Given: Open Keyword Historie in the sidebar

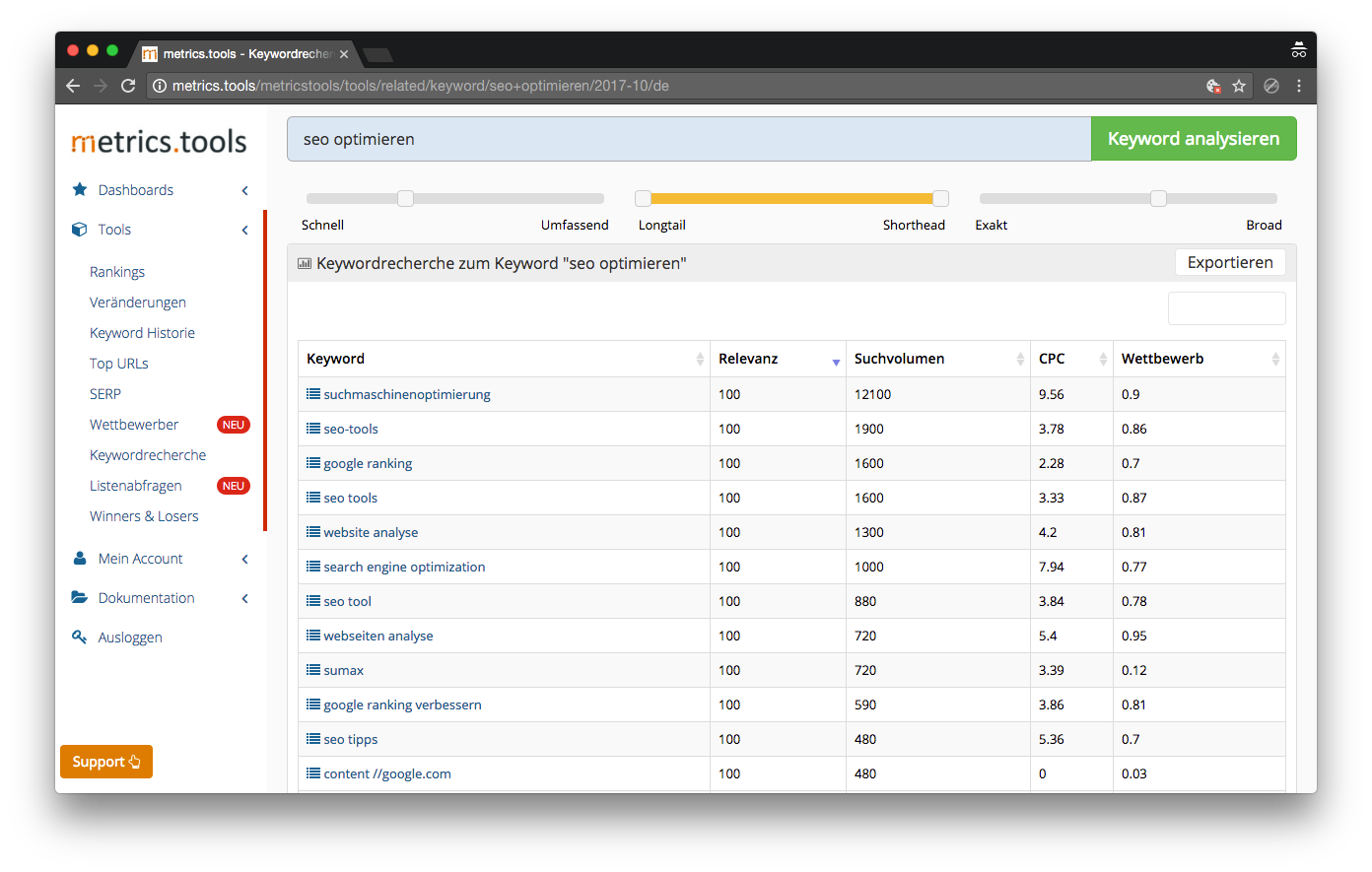Looking at the screenshot, I should click(x=142, y=333).
